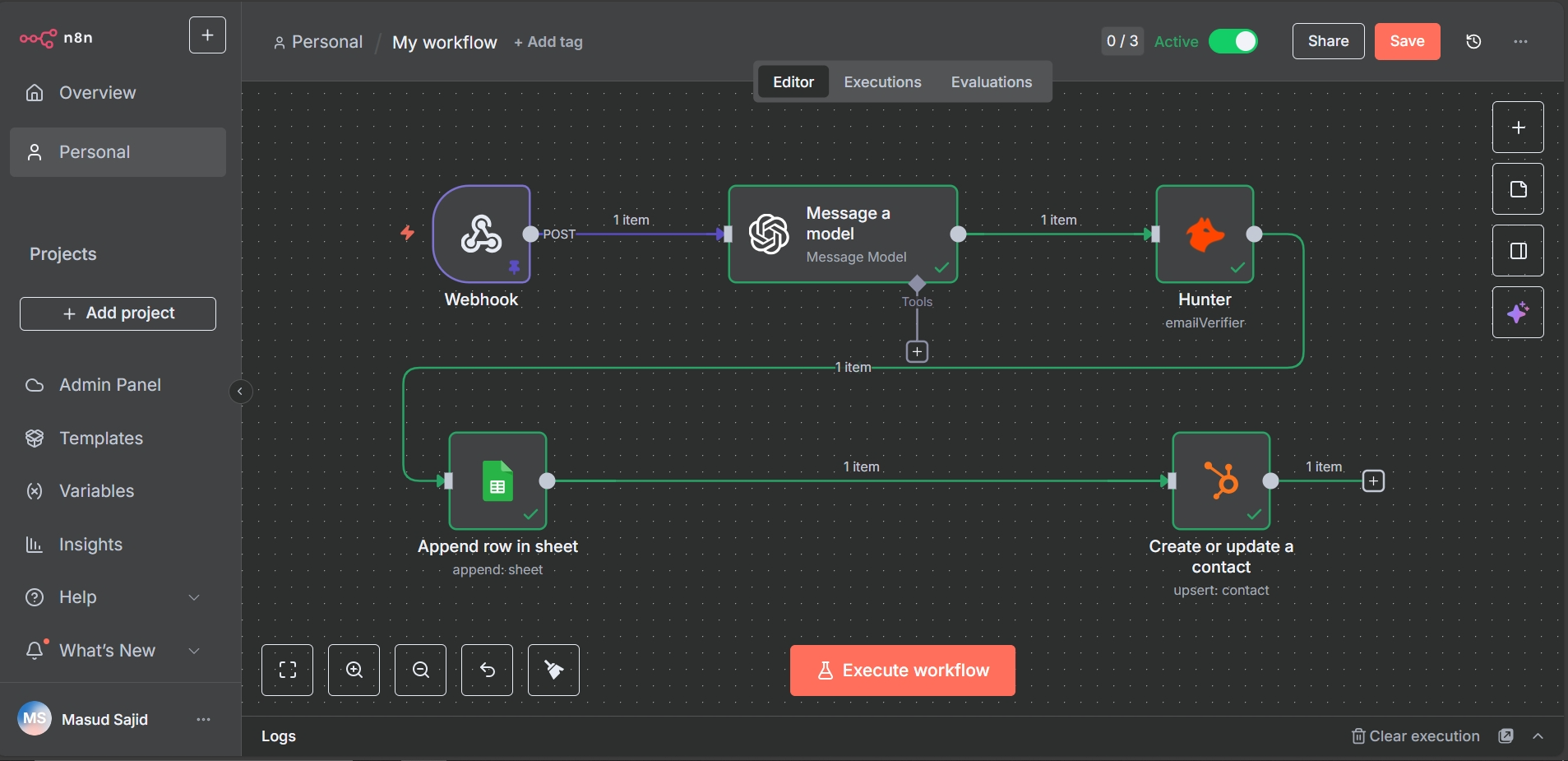Switch to the Evaluations tab

[992, 82]
